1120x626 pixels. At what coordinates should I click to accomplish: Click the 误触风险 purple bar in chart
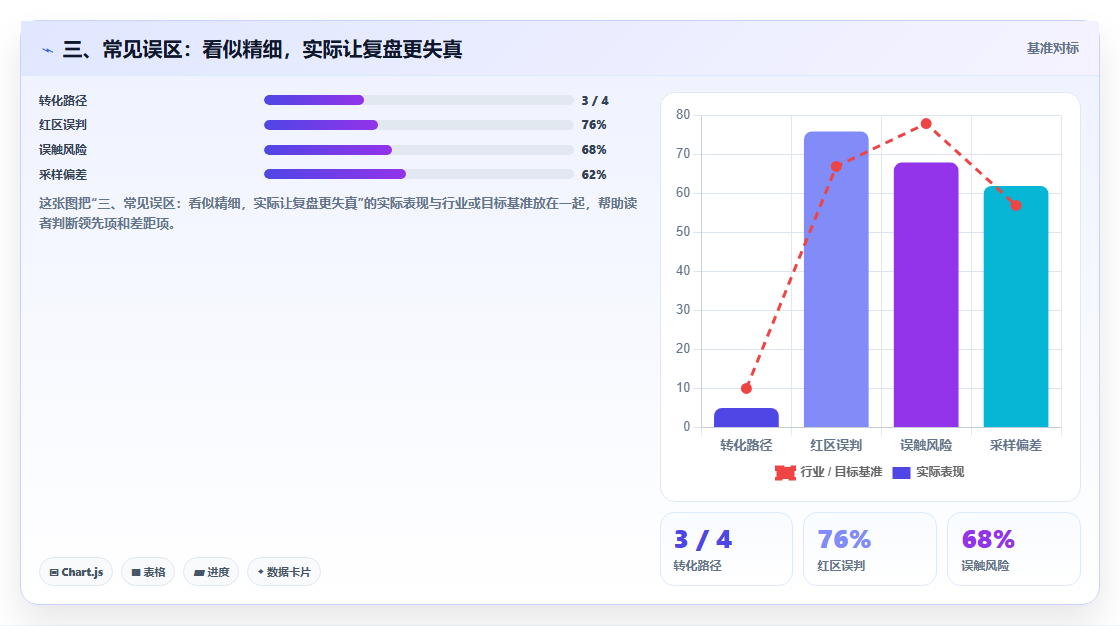click(x=926, y=295)
